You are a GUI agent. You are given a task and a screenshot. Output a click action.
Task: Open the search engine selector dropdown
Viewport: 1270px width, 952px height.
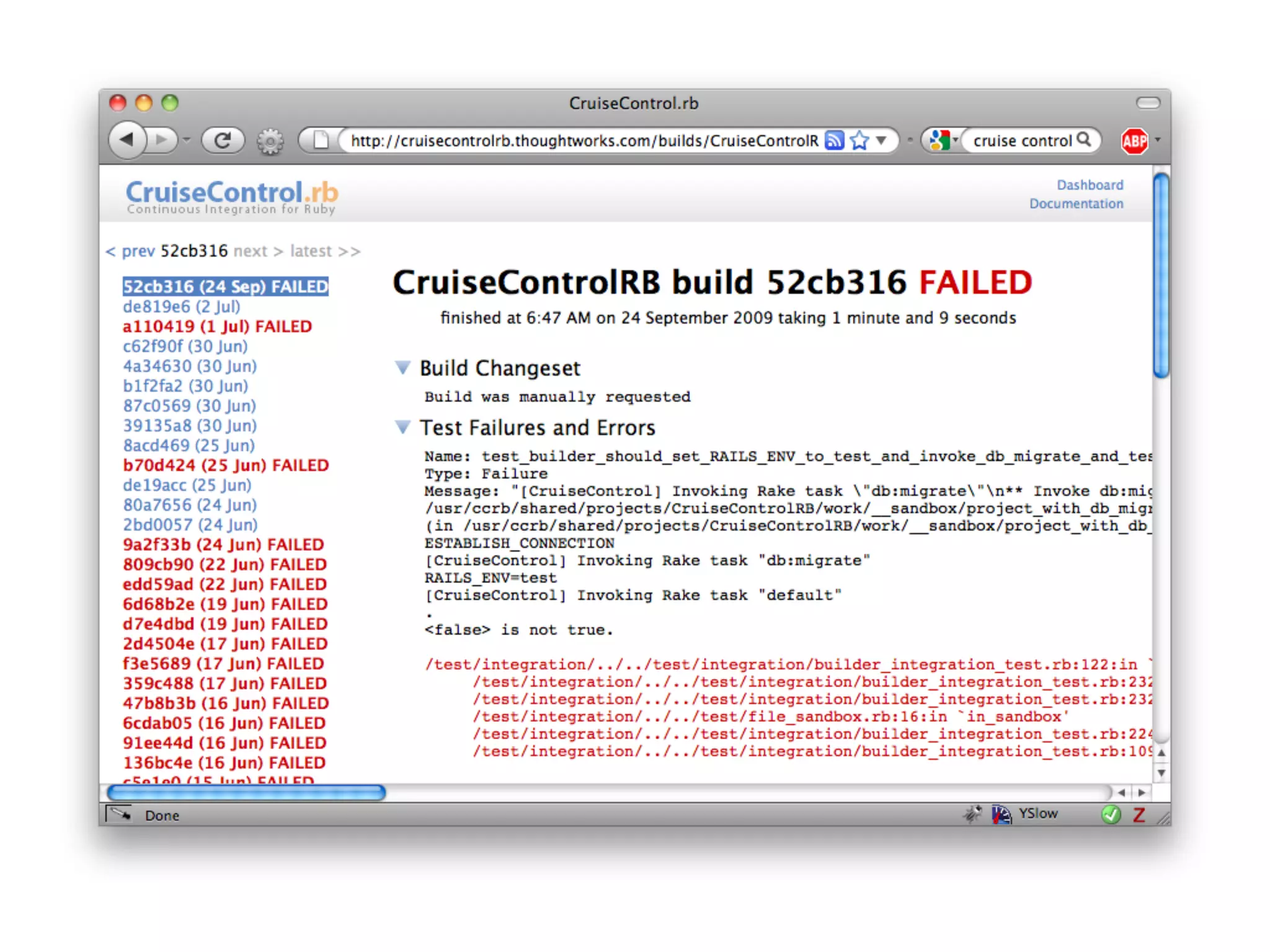click(944, 141)
